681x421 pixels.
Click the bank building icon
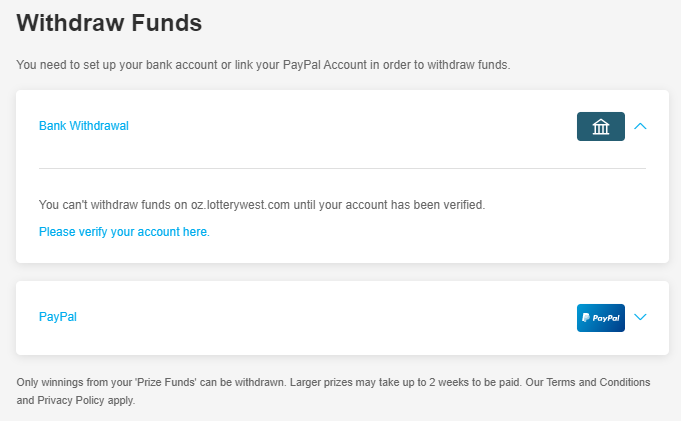pyautogui.click(x=601, y=126)
